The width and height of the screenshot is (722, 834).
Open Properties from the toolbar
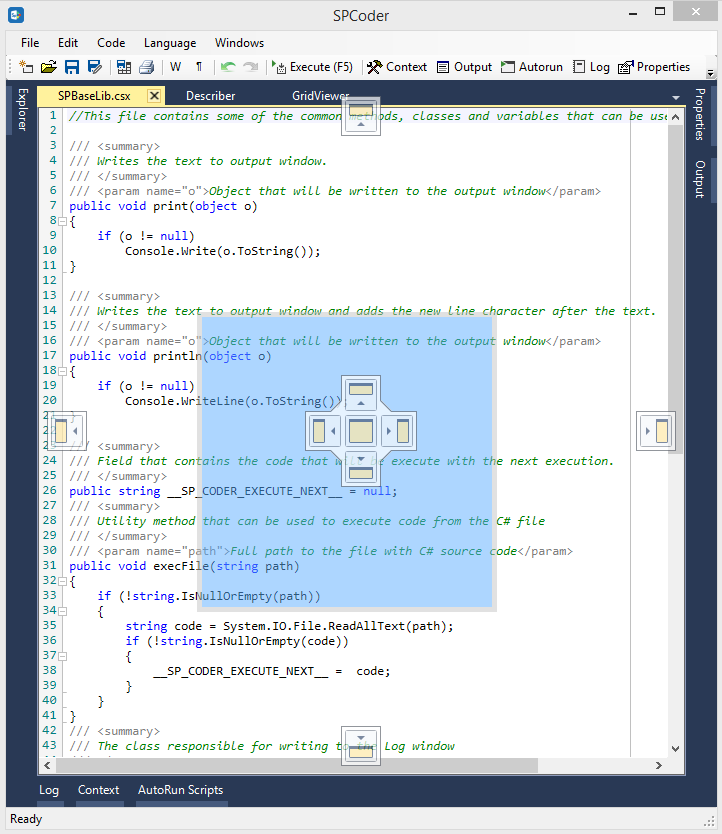click(654, 67)
